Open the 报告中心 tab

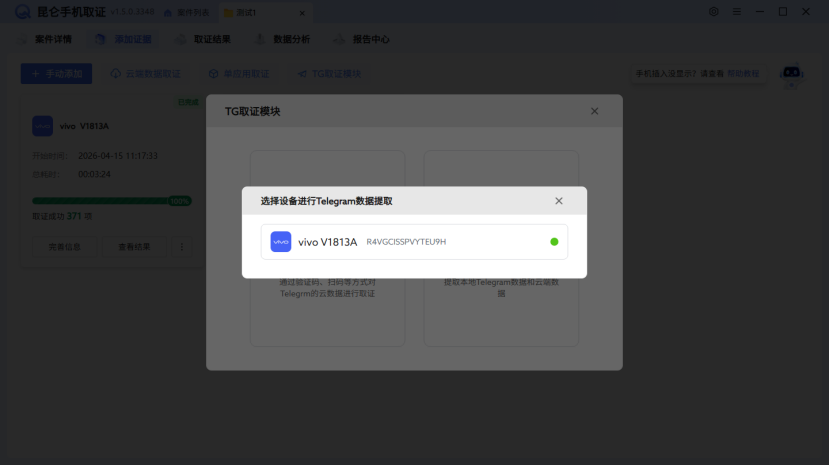362,39
